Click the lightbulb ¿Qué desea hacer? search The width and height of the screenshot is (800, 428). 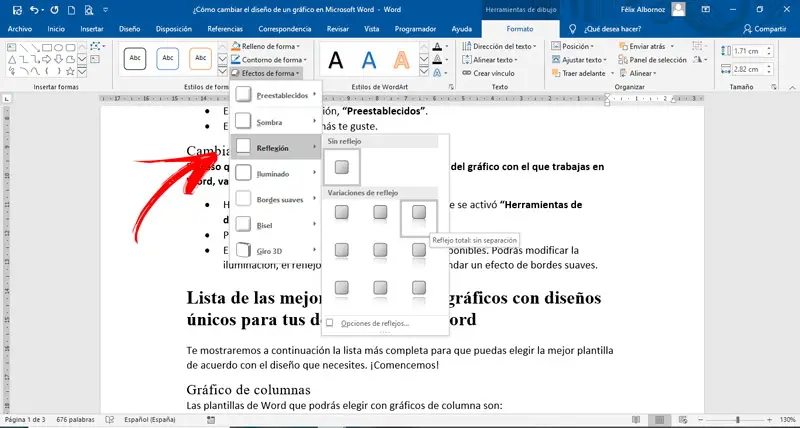[x=607, y=29]
